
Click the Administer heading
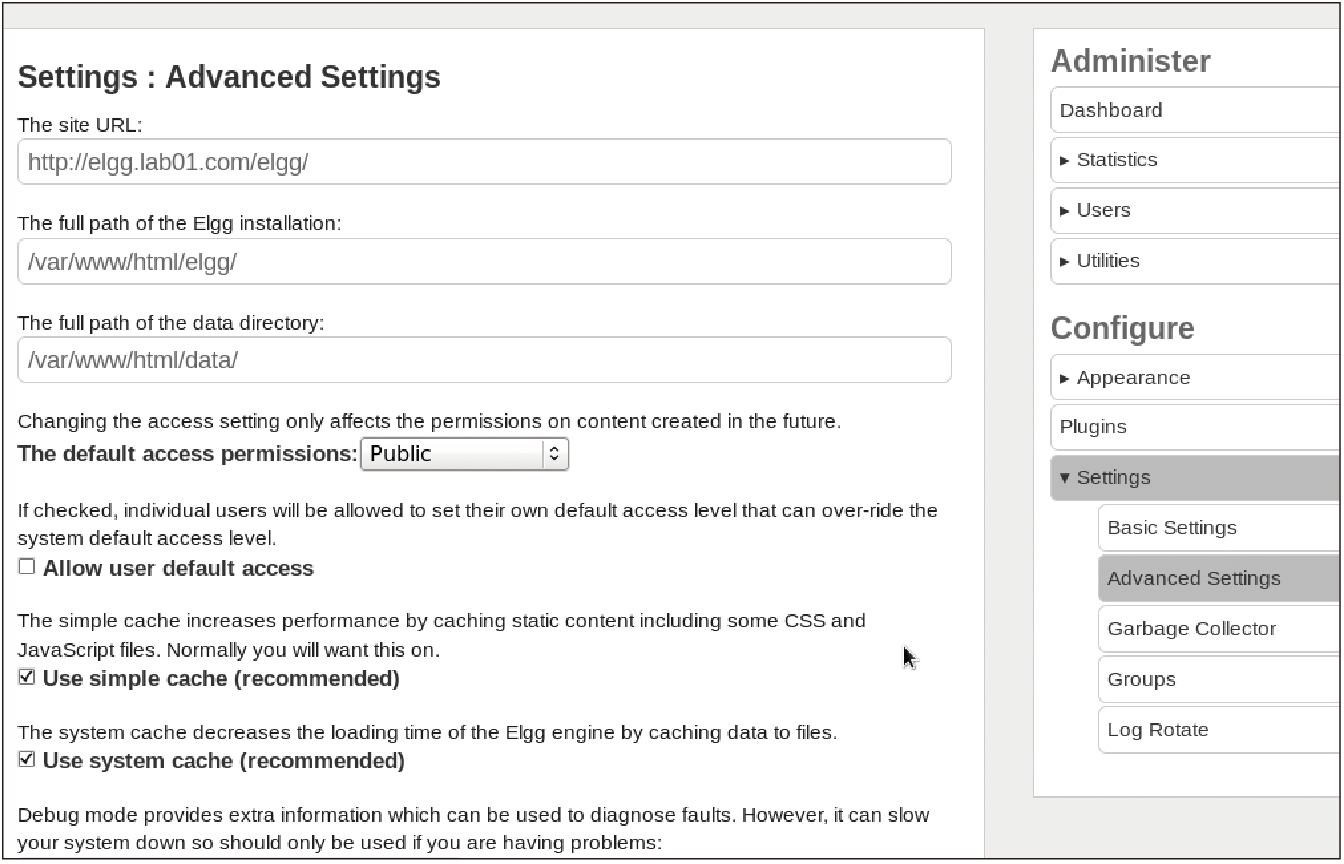[1131, 61]
